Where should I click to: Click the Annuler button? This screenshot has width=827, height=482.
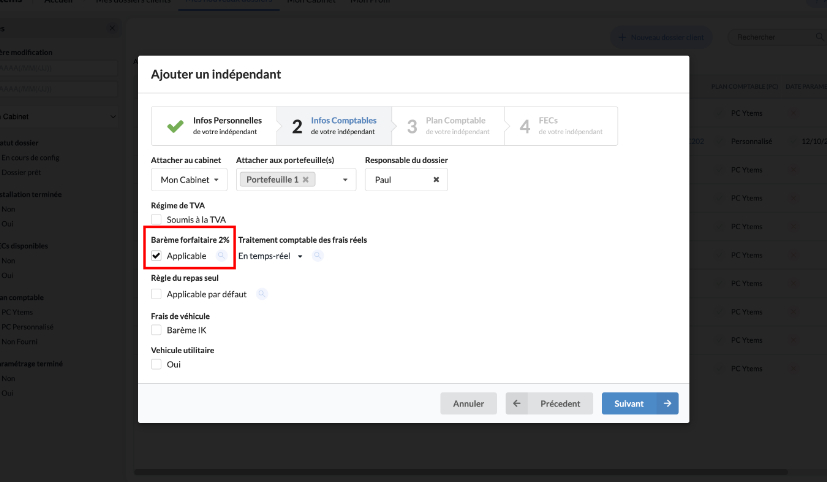pos(468,403)
